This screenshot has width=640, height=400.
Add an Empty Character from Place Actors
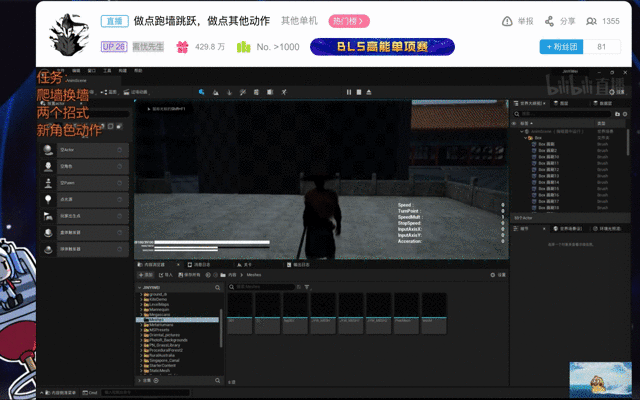(x=85, y=167)
